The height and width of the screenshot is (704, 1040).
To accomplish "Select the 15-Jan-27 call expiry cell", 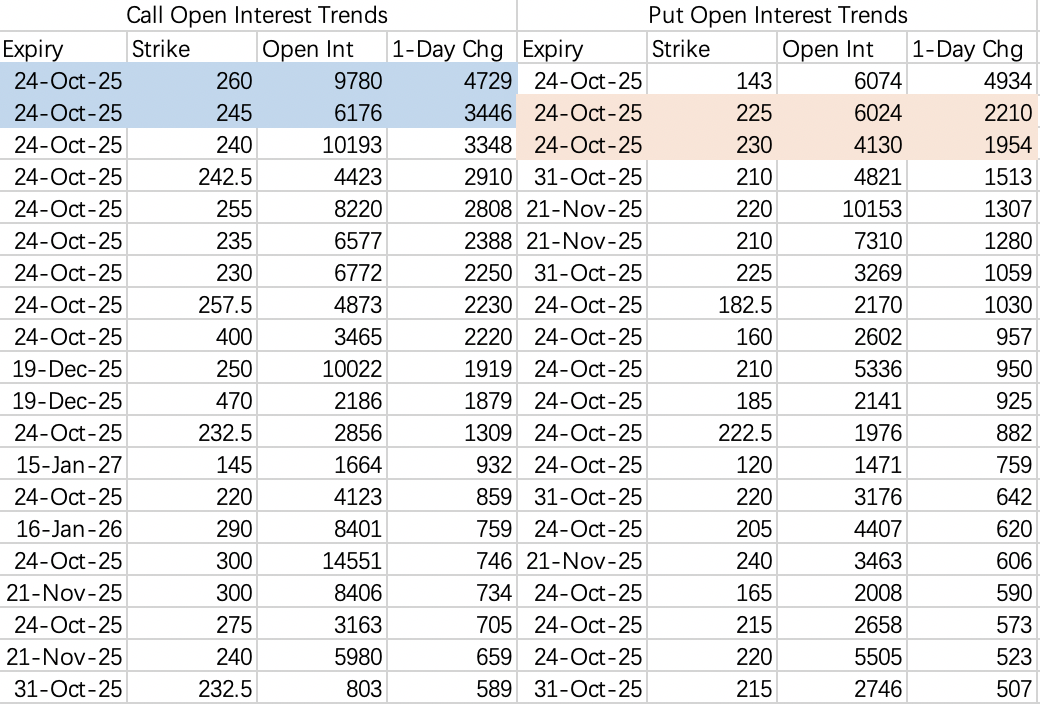I will pyautogui.click(x=63, y=464).
